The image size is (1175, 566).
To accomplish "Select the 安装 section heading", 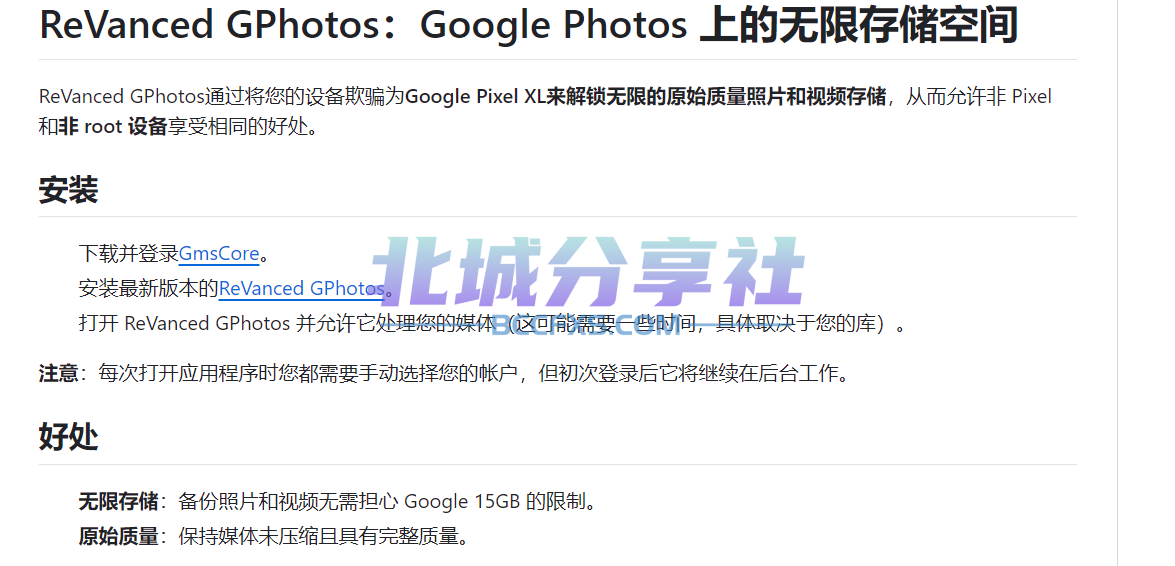I will point(68,190).
